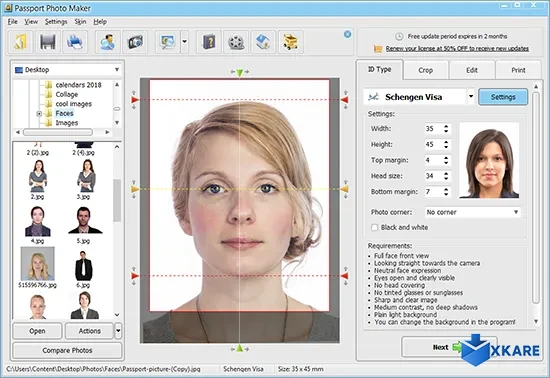Open the Settings menu
The width and height of the screenshot is (550, 378).
[56, 22]
